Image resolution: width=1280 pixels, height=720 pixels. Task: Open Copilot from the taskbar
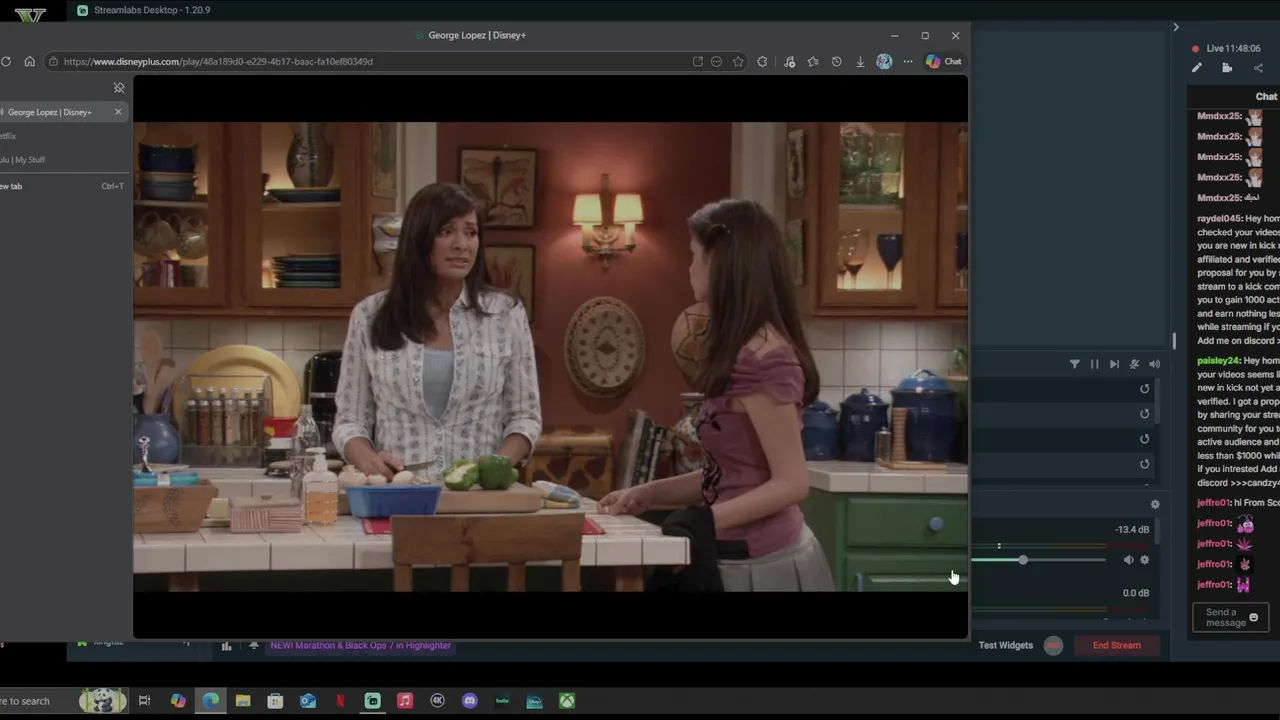click(x=178, y=701)
